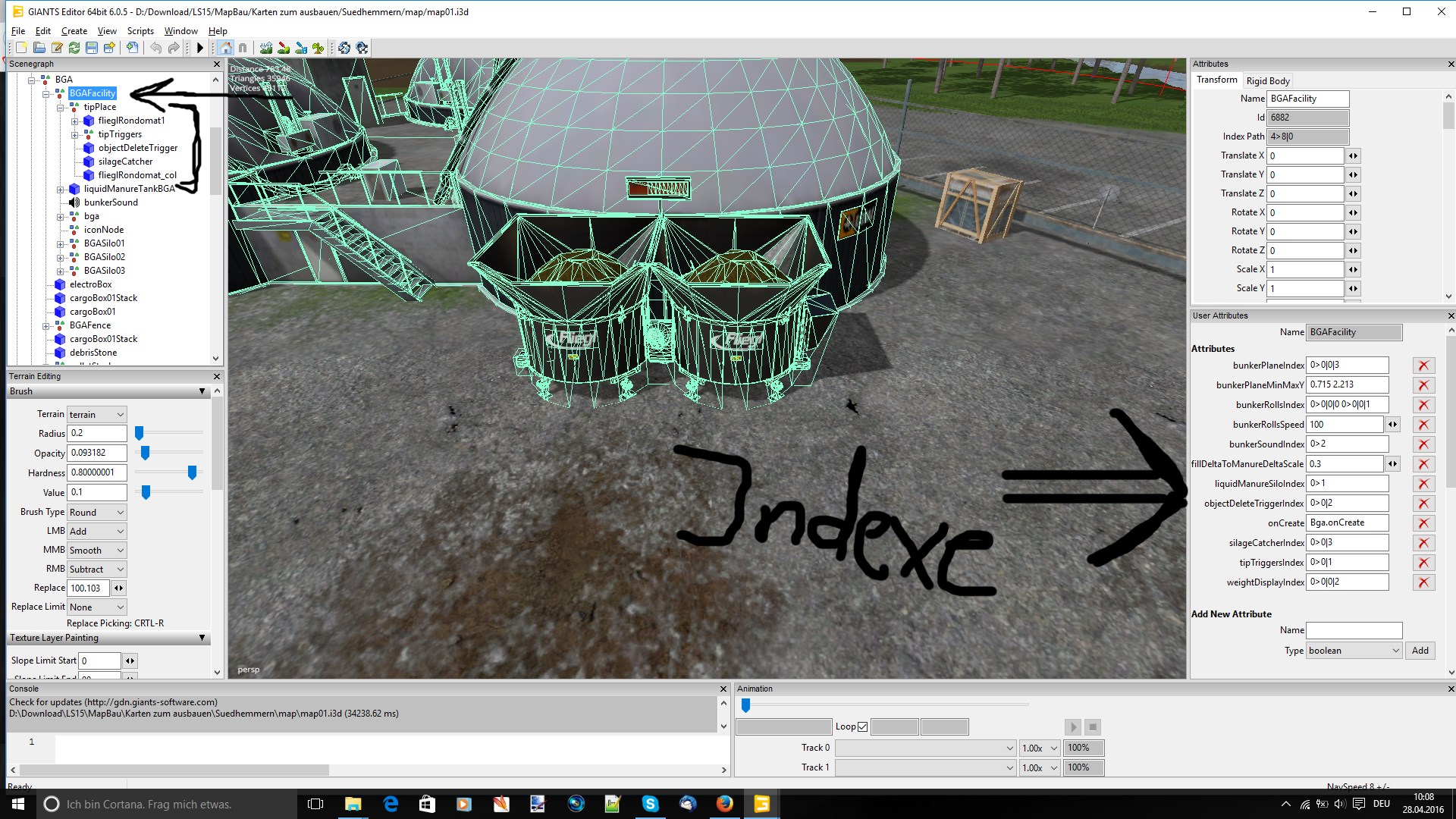Image resolution: width=1456 pixels, height=819 pixels.
Task: Switch to the Rigid Body tab
Action: pos(1267,81)
